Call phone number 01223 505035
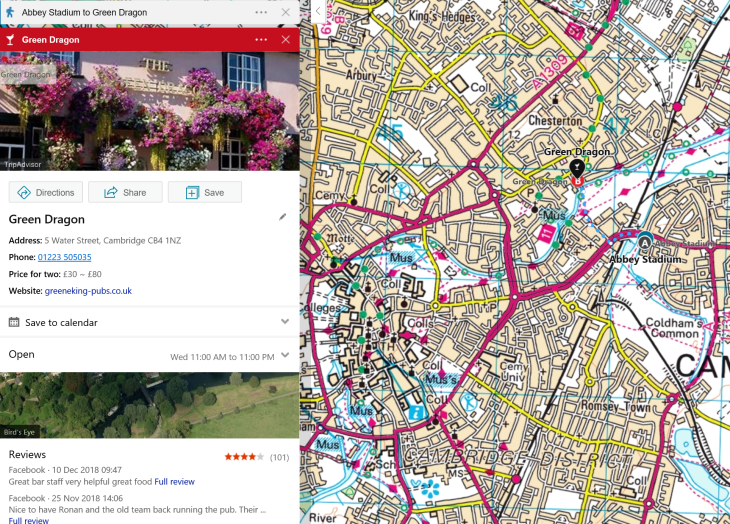 (64, 257)
